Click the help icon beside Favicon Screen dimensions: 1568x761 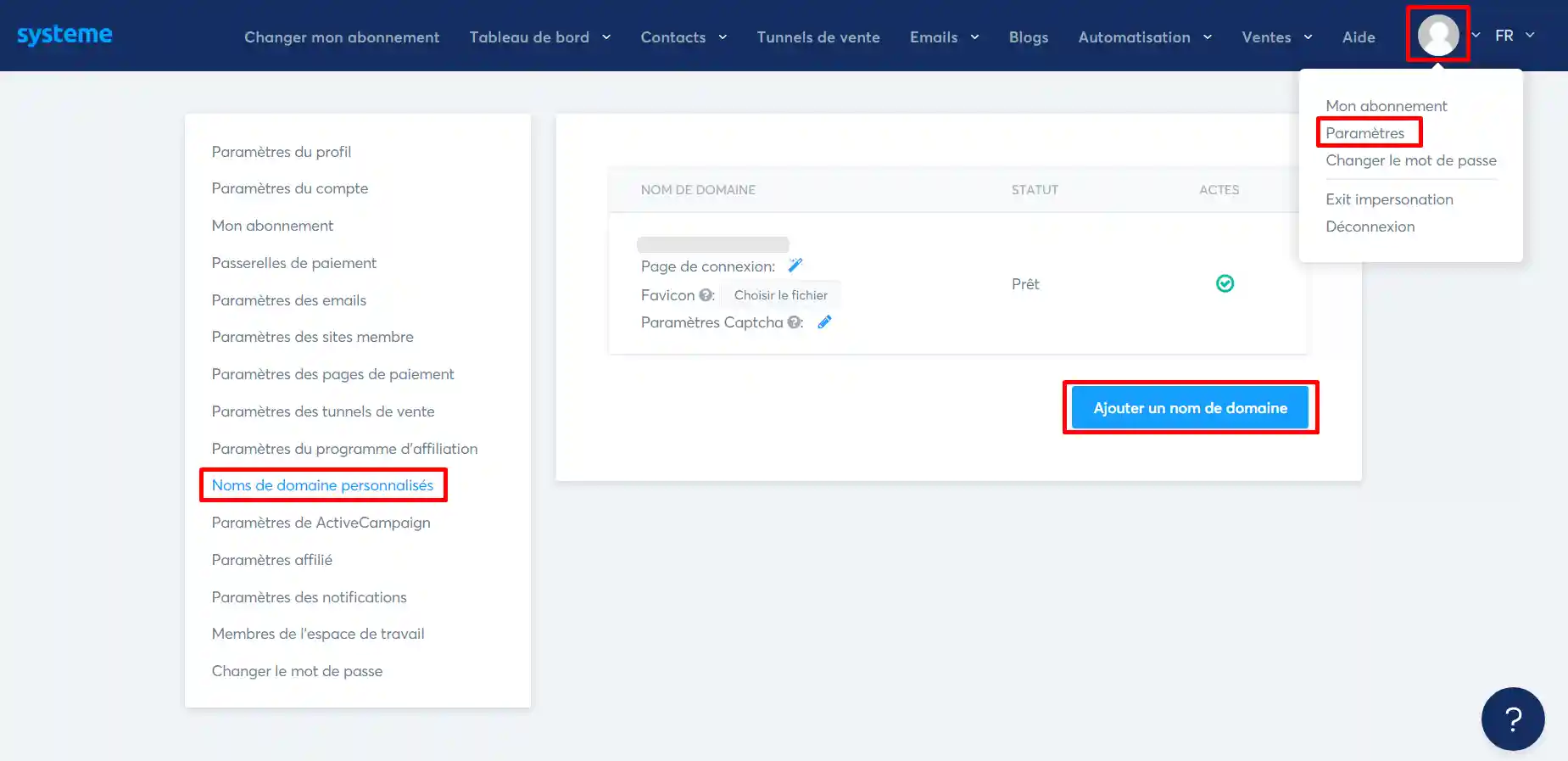tap(705, 295)
